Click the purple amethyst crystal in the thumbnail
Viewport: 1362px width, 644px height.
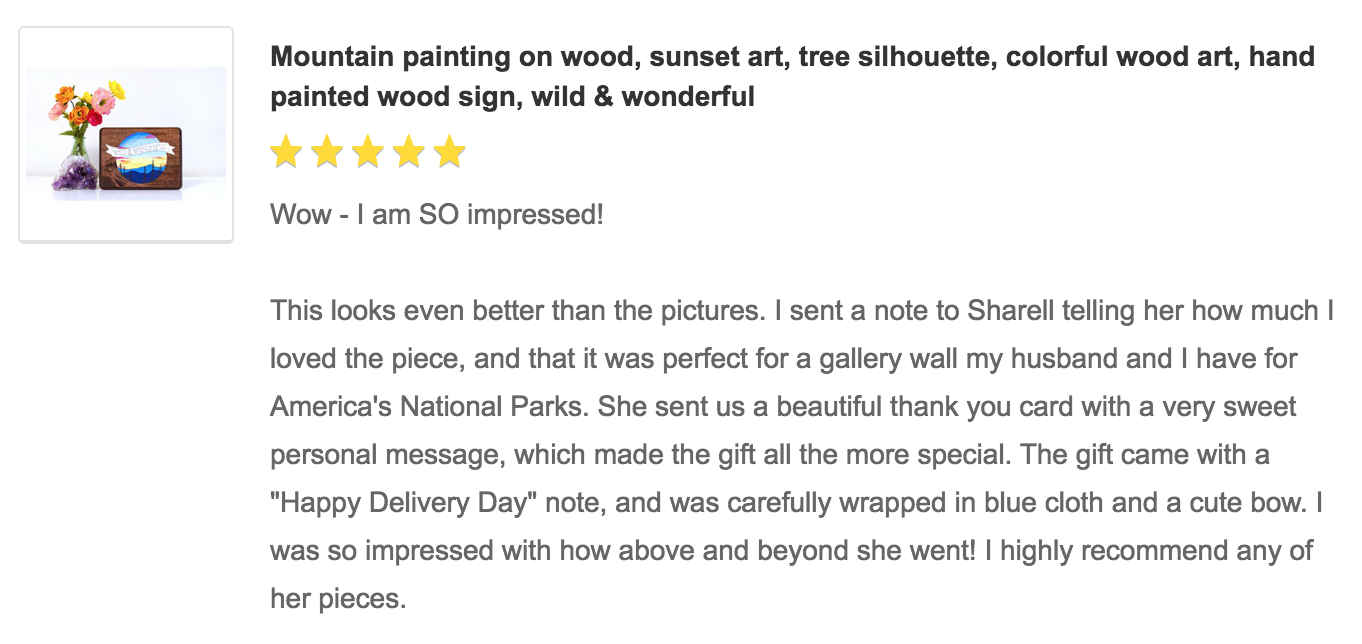click(74, 172)
